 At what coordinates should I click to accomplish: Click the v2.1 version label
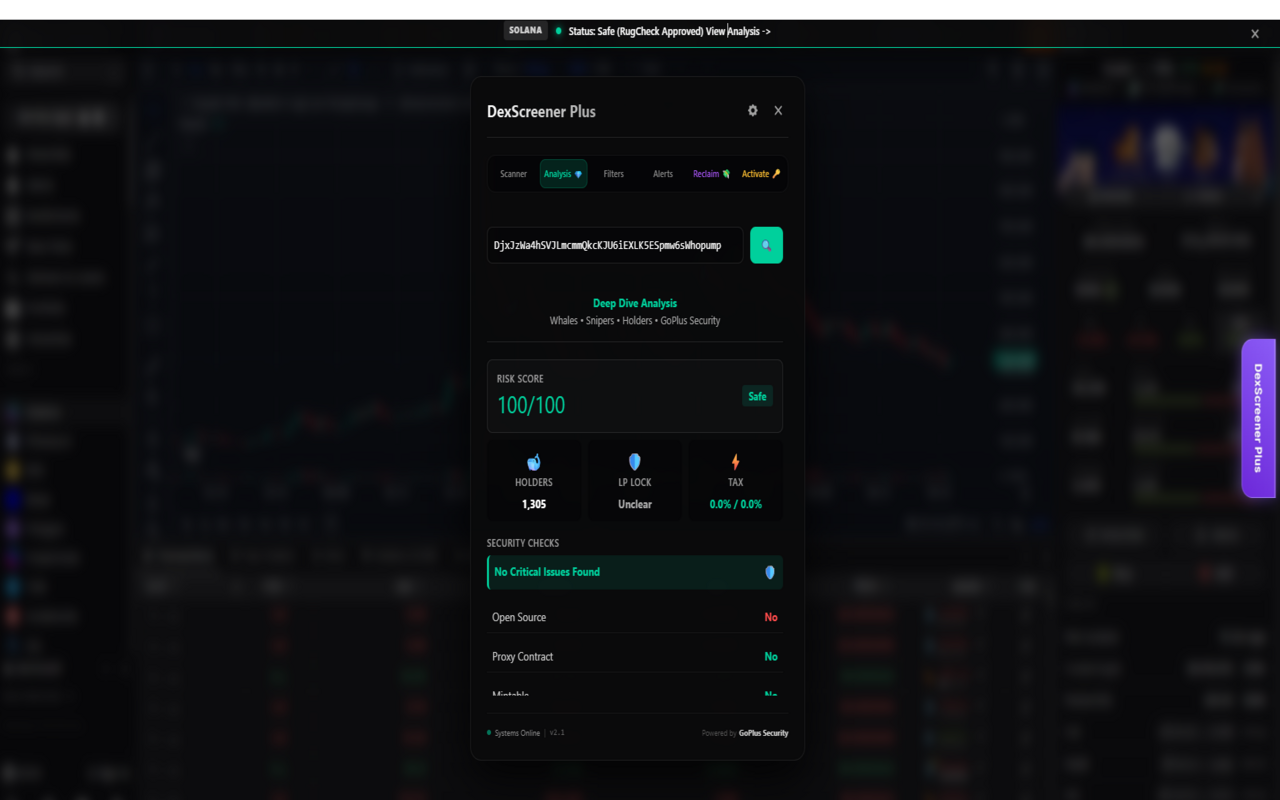(x=557, y=733)
